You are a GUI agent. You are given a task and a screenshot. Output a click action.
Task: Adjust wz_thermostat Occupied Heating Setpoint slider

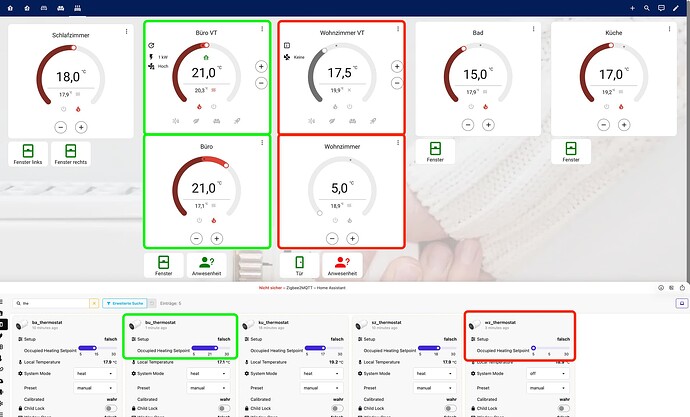pos(551,349)
